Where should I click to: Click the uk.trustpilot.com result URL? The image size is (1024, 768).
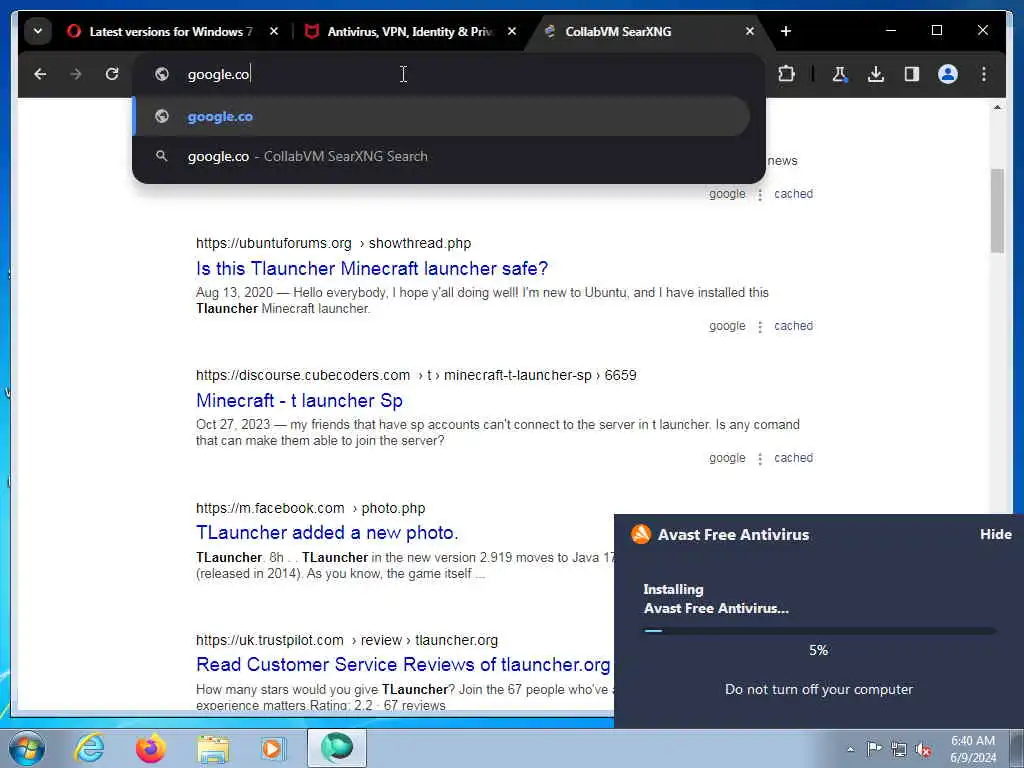point(347,640)
